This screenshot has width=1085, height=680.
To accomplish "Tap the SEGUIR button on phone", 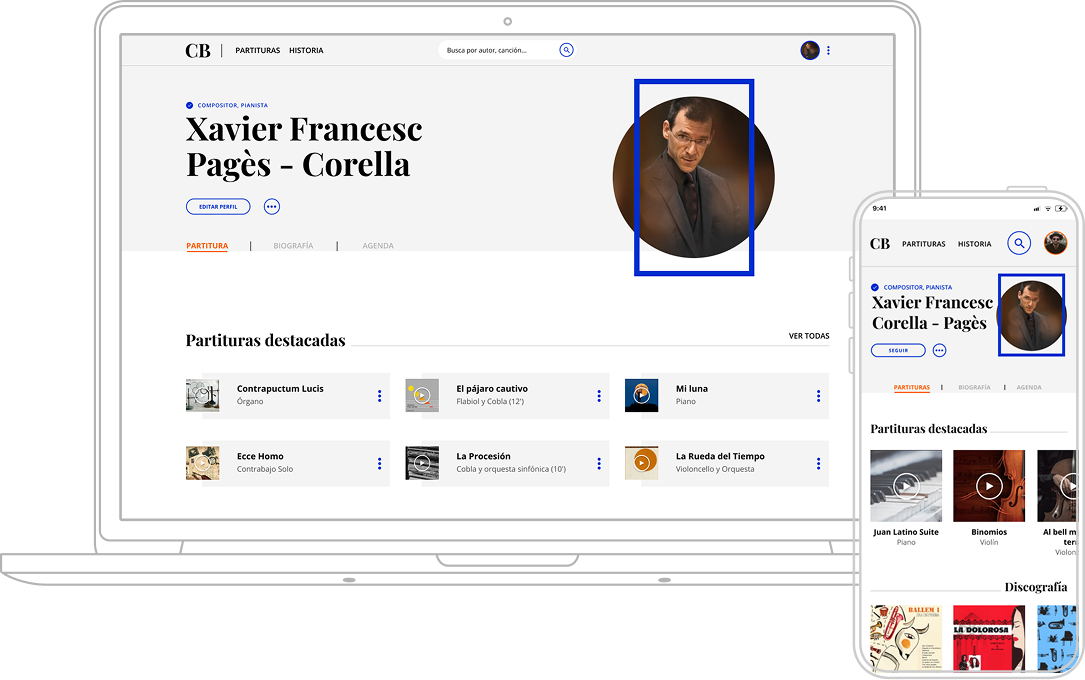I will [x=898, y=350].
